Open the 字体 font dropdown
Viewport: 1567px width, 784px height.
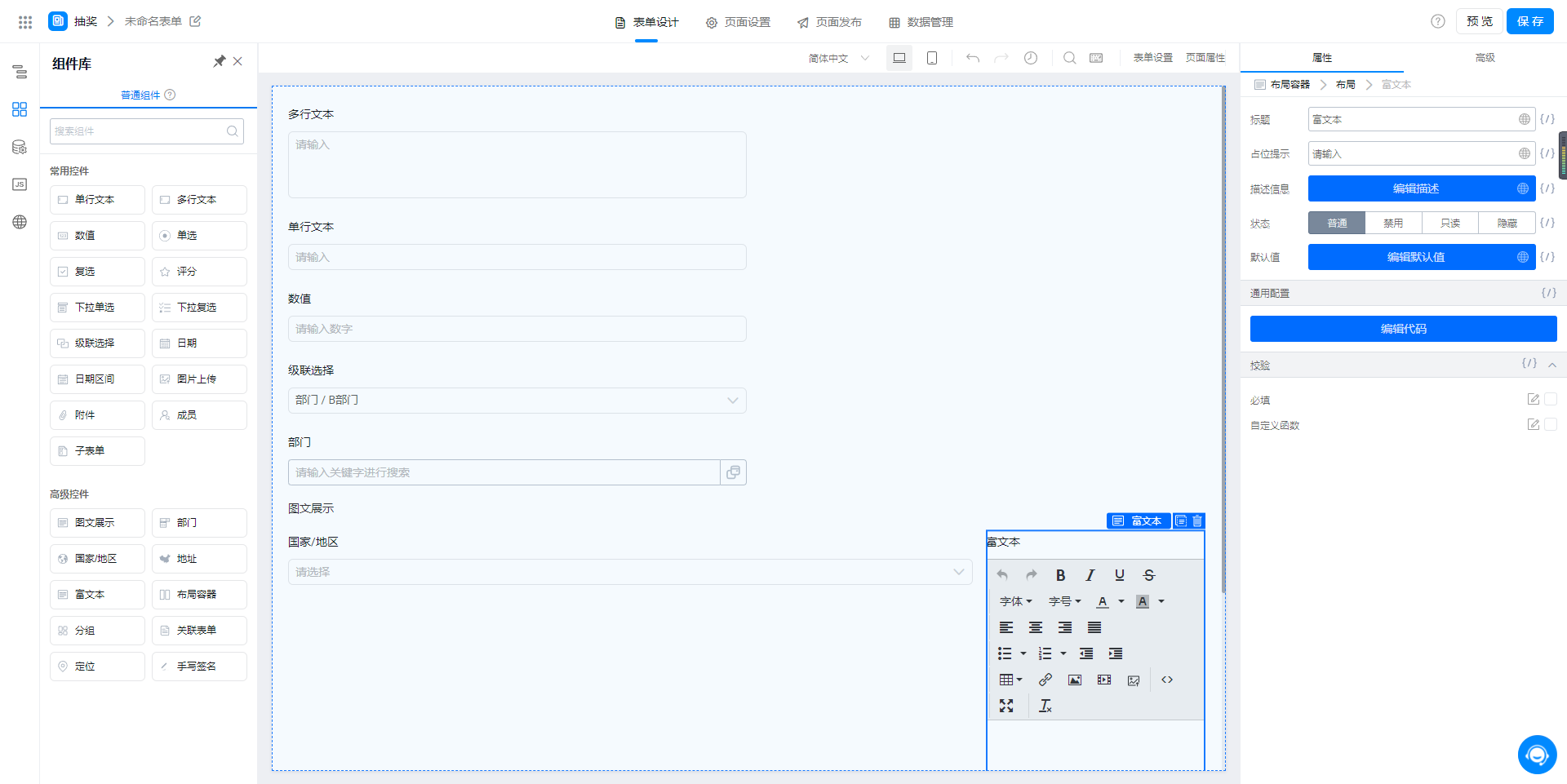pyautogui.click(x=1016, y=601)
